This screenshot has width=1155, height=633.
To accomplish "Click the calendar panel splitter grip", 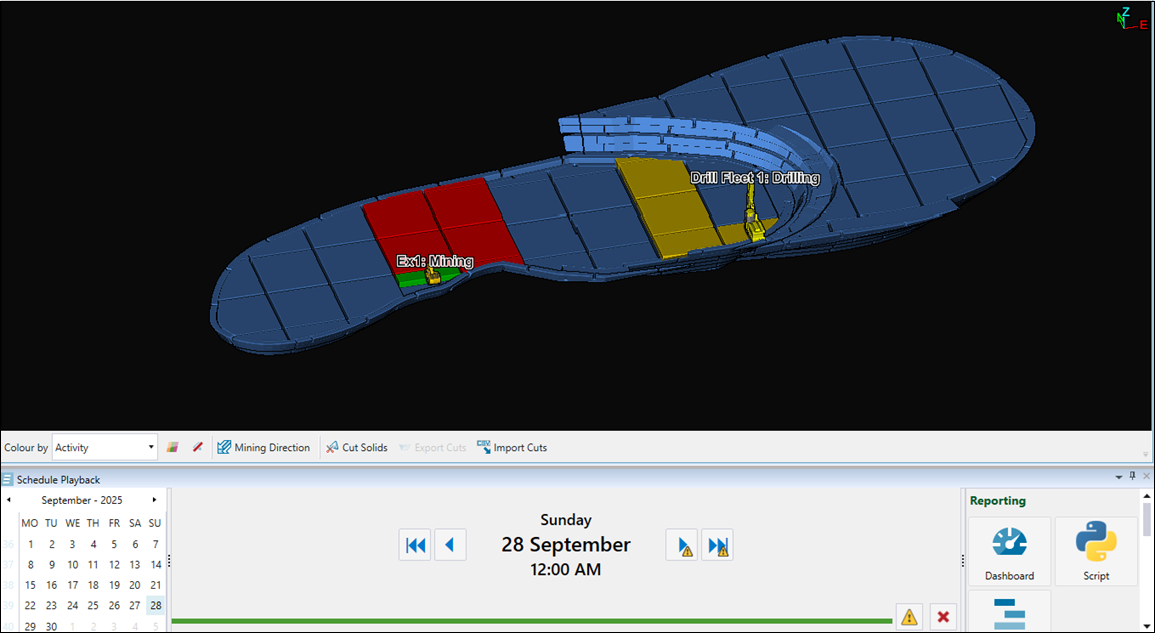I will pyautogui.click(x=169, y=560).
